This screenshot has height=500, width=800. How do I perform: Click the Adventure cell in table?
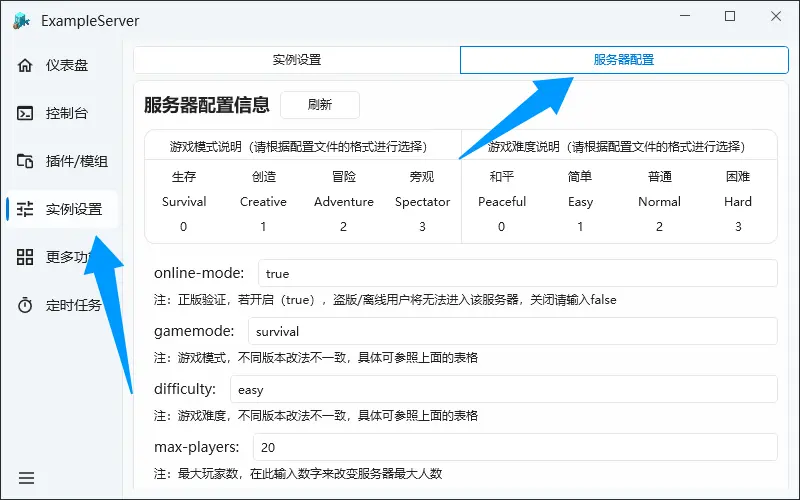(344, 202)
